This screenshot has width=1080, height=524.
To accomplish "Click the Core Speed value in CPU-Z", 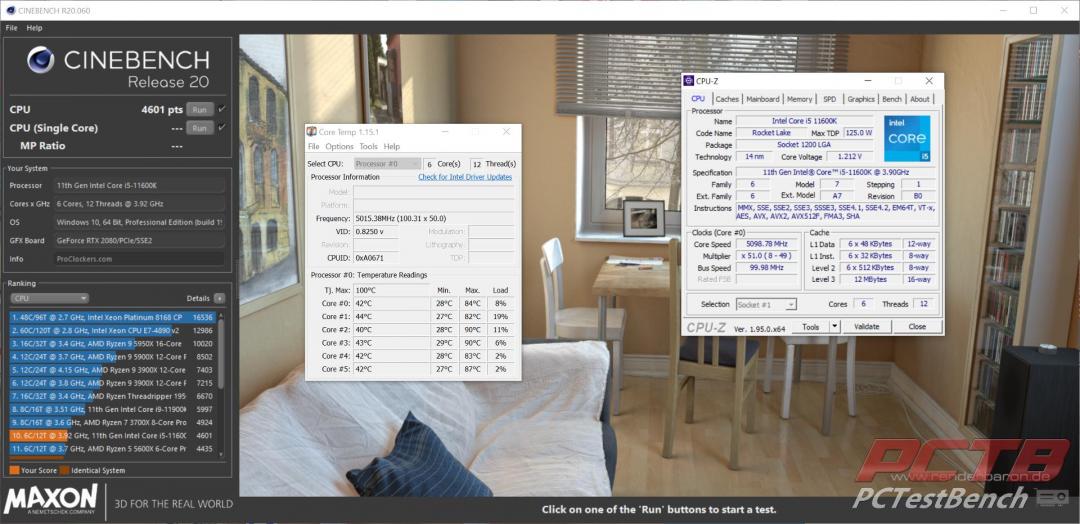I will point(766,244).
